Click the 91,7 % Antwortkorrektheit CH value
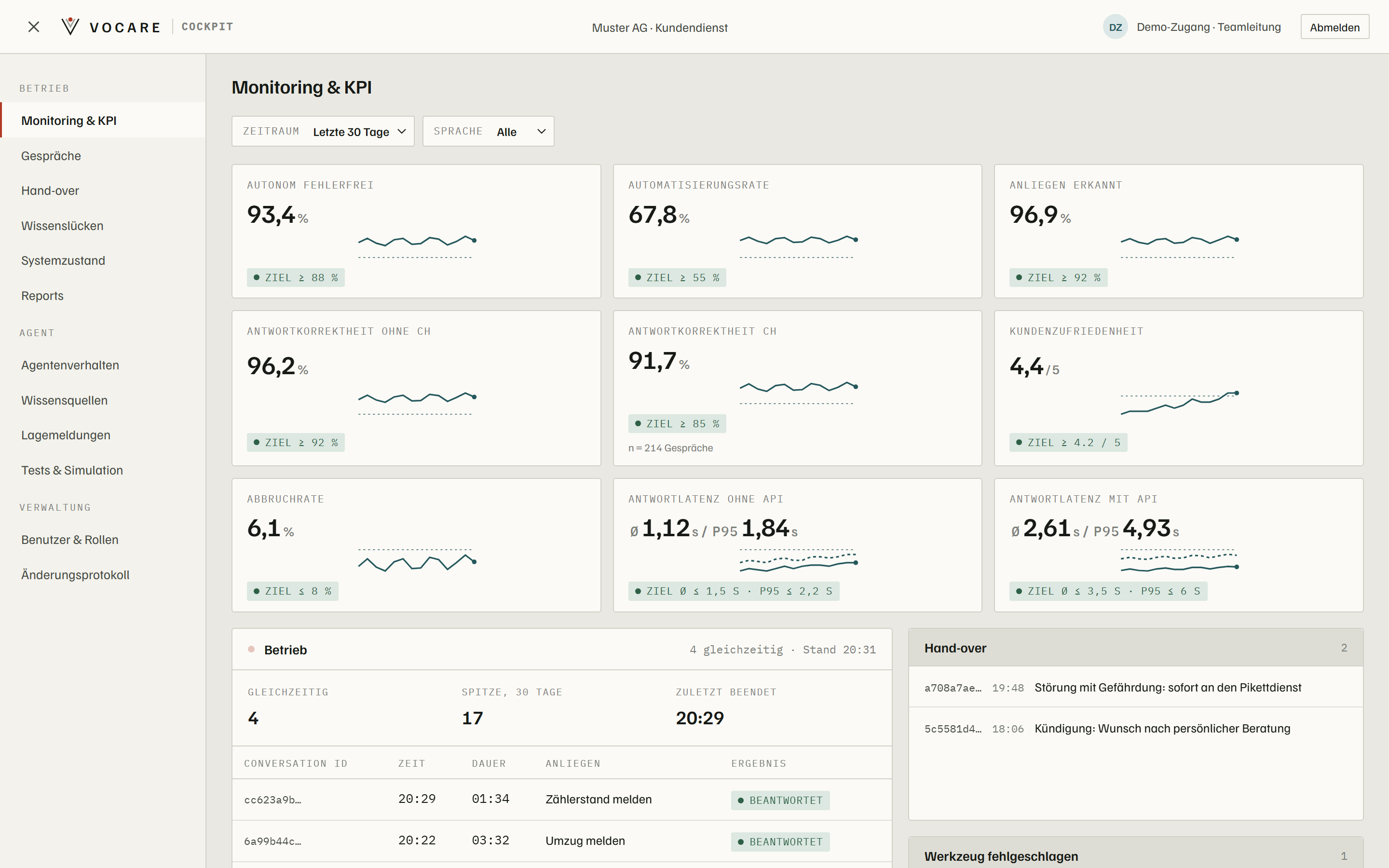This screenshot has height=868, width=1389. click(659, 361)
